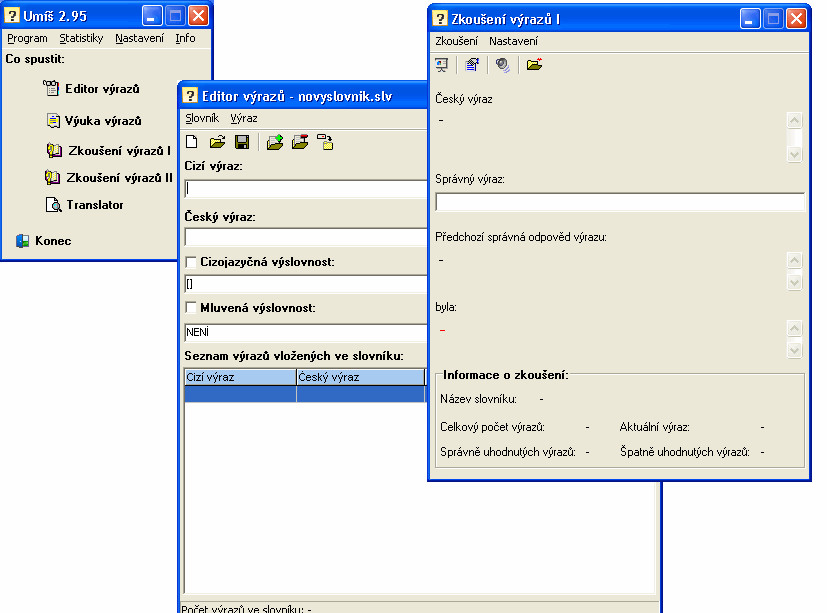The width and height of the screenshot is (827, 613).
Task: Click the 'Správně uhodnutých výrazů:' label
Action: click(x=508, y=452)
